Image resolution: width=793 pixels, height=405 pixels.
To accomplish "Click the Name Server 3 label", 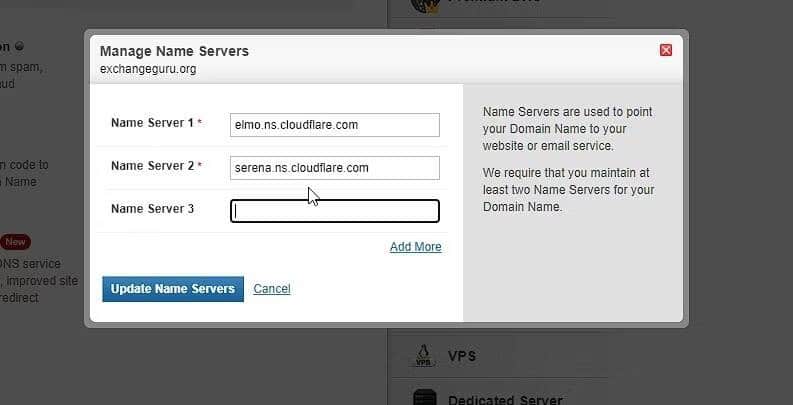I will pos(152,209).
